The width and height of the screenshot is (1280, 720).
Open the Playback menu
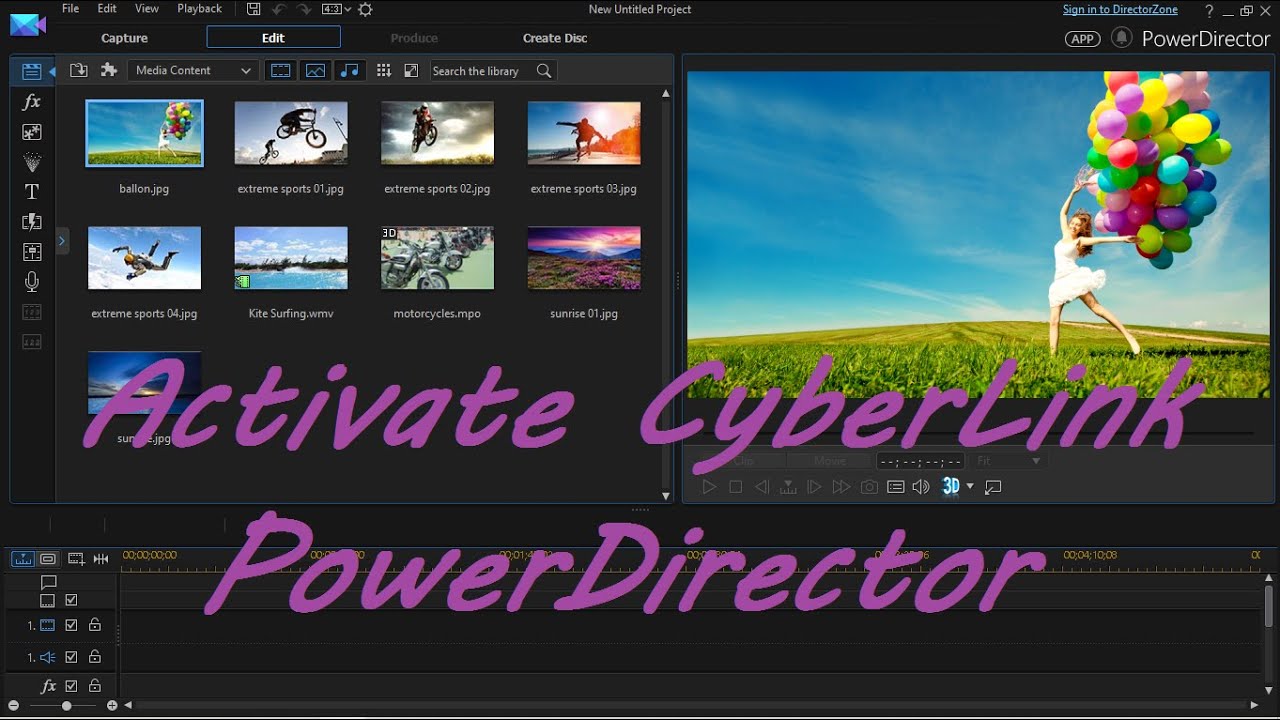click(x=200, y=9)
